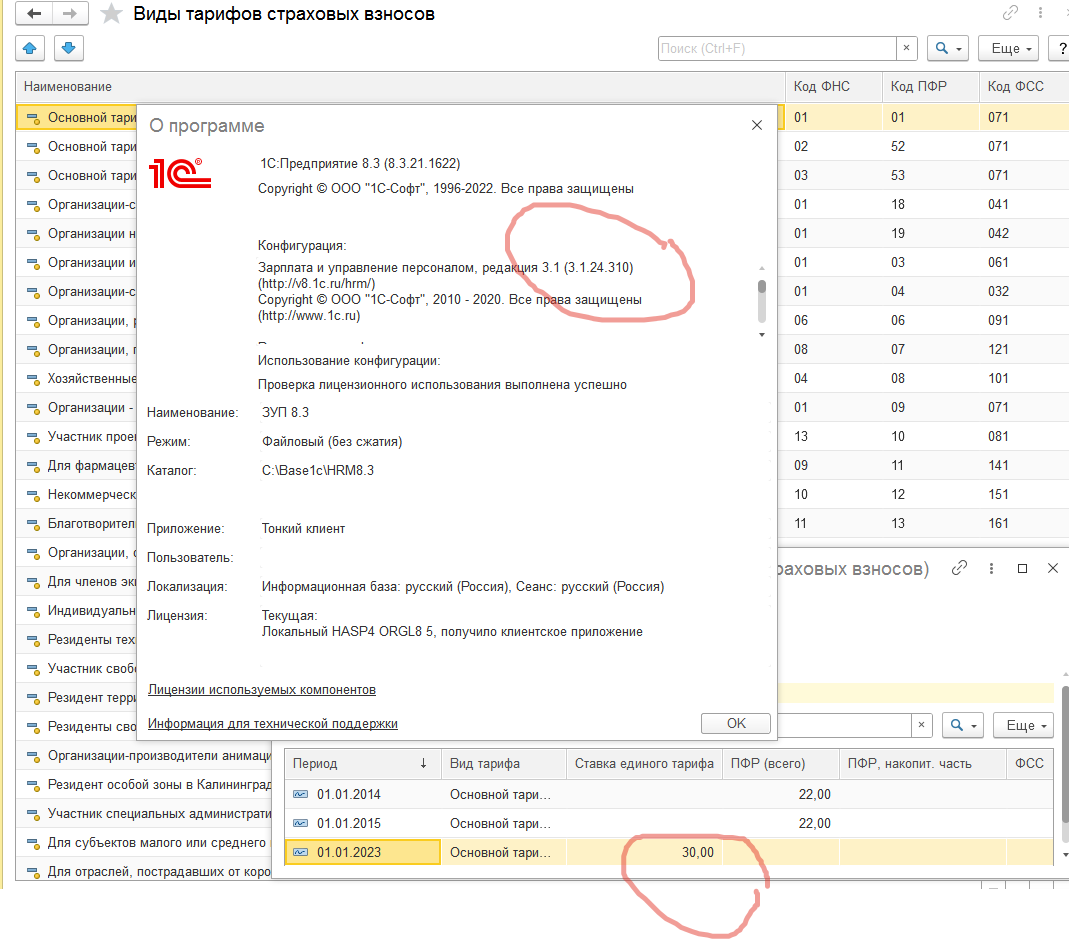The image size is (1069, 939).
Task: Sort by the Вид тарифа column header
Action: (504, 764)
